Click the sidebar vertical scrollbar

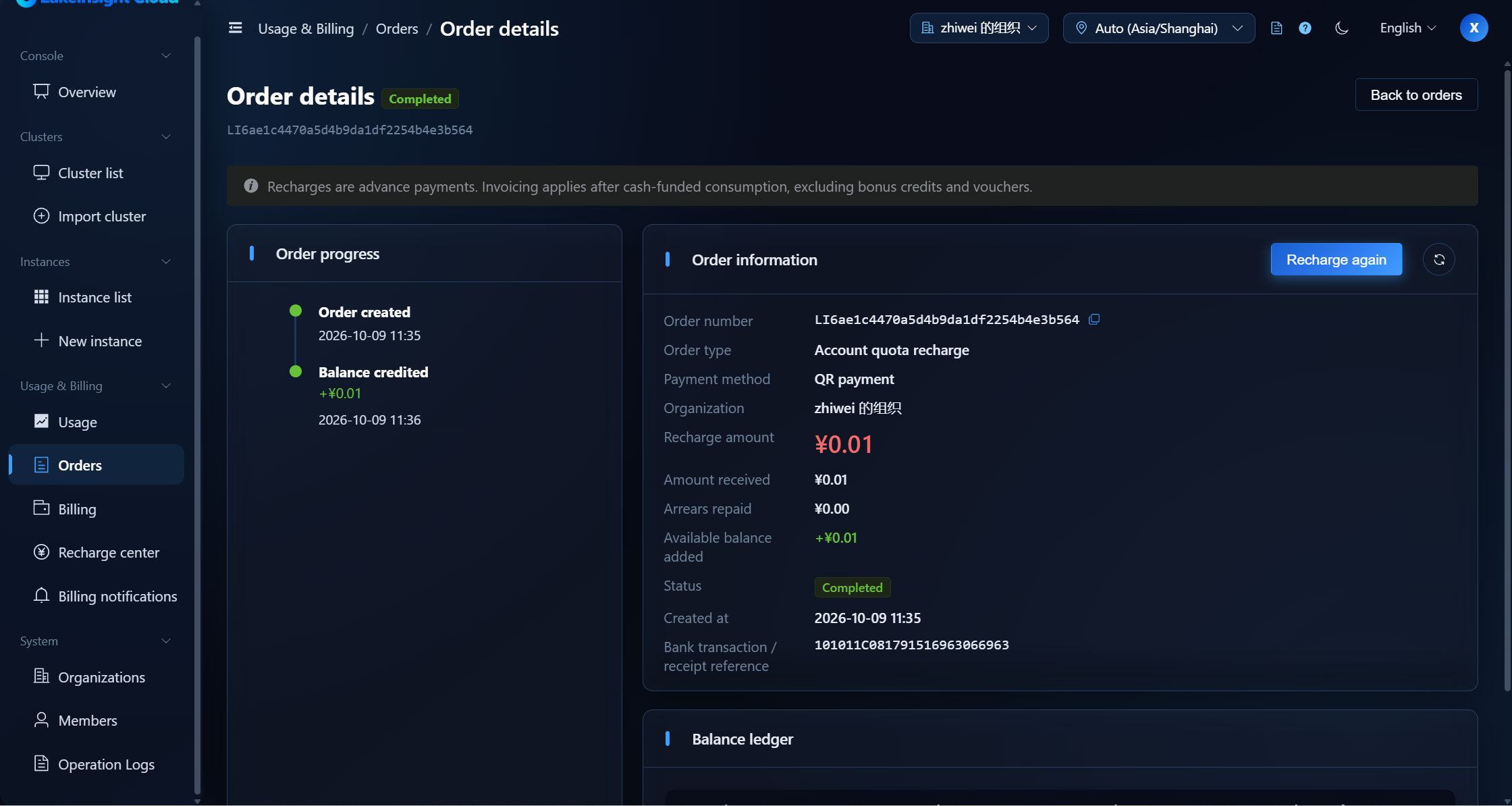(197, 415)
